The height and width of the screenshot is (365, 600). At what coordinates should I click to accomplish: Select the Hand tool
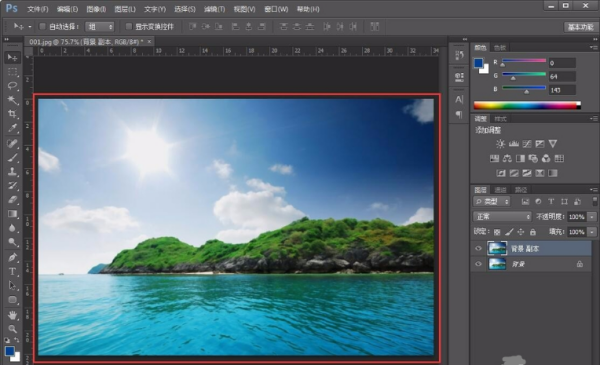pos(12,315)
